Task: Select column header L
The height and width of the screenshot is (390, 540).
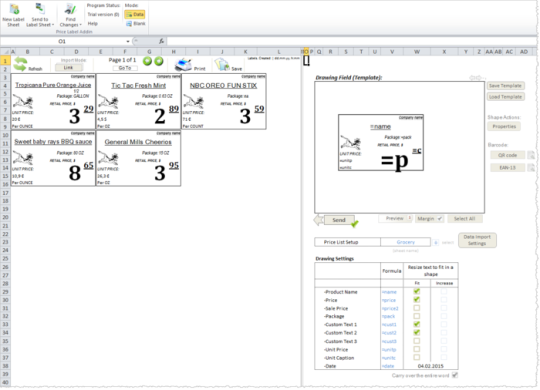Action: click(x=279, y=52)
